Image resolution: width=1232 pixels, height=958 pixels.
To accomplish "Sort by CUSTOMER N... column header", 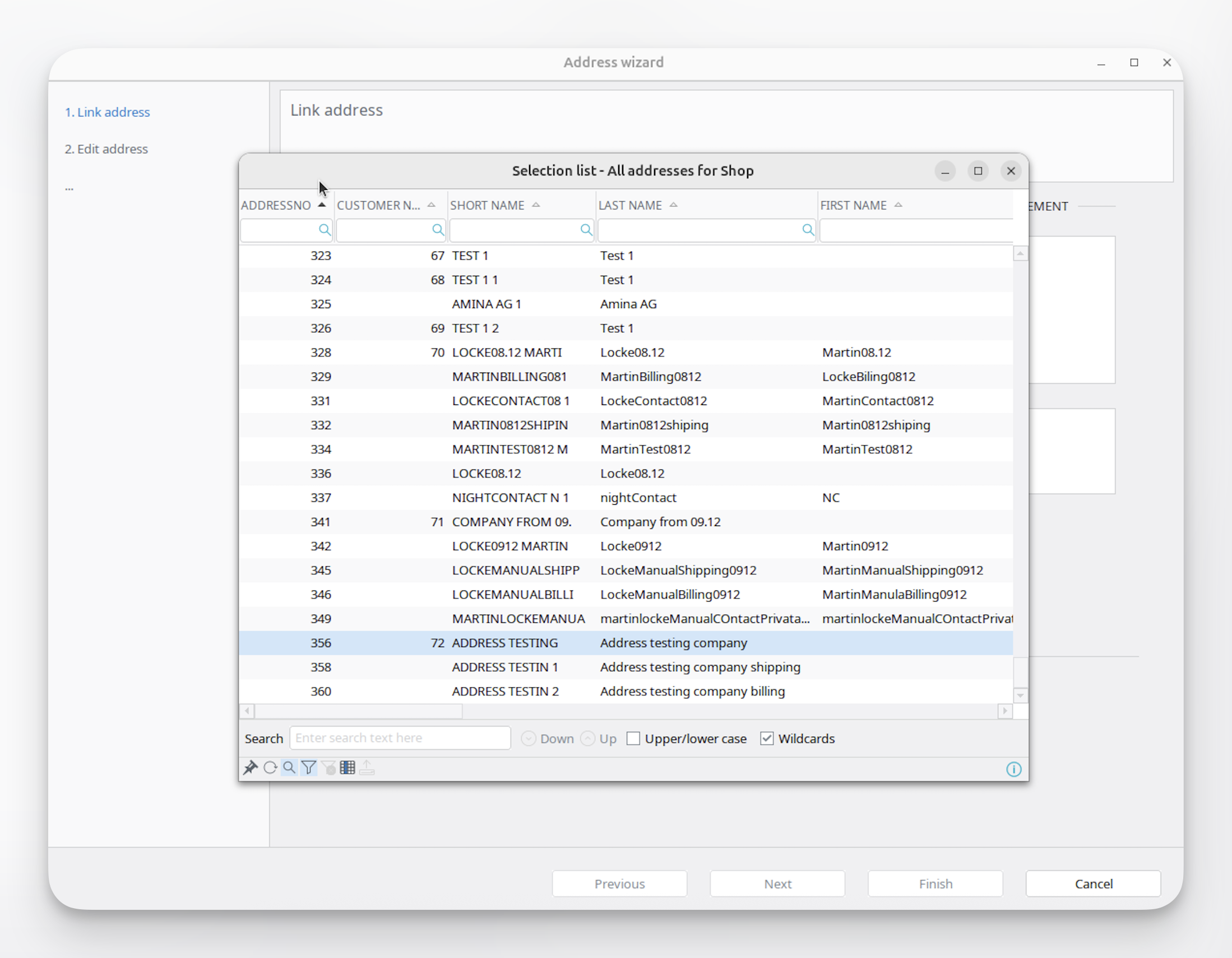I will pos(378,205).
